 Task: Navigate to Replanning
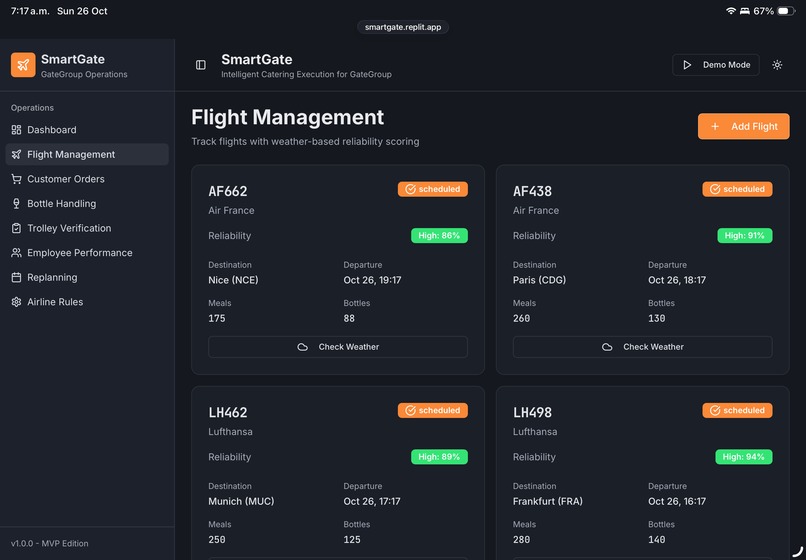tap(87, 277)
